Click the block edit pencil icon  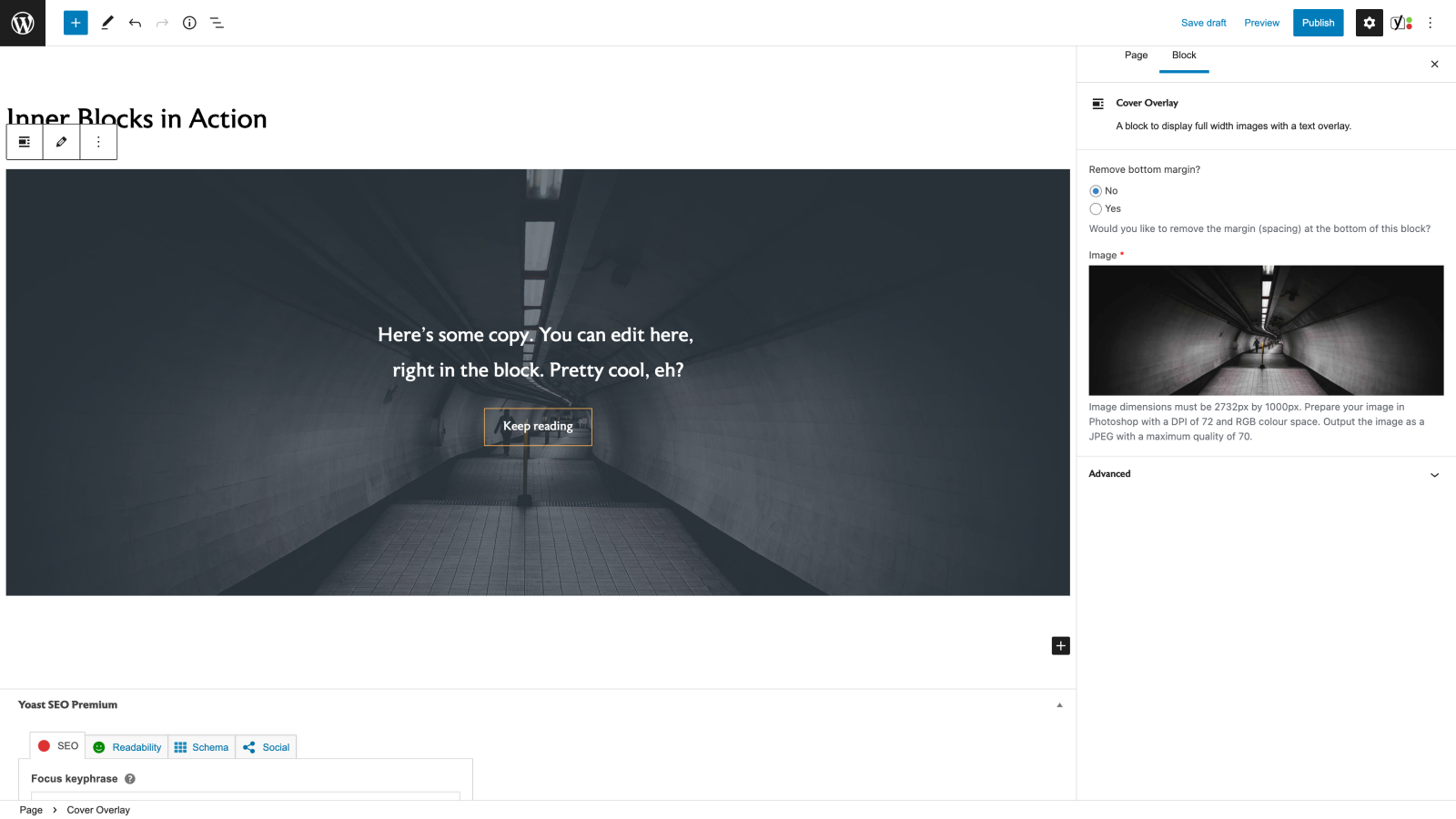pos(61,142)
